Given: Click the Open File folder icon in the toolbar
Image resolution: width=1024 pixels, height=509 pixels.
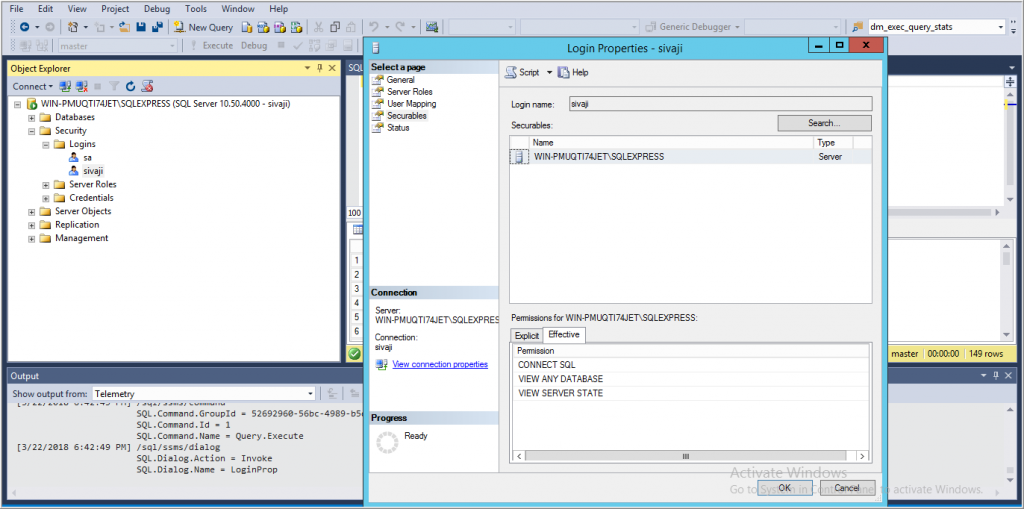Looking at the screenshot, I should click(124, 27).
